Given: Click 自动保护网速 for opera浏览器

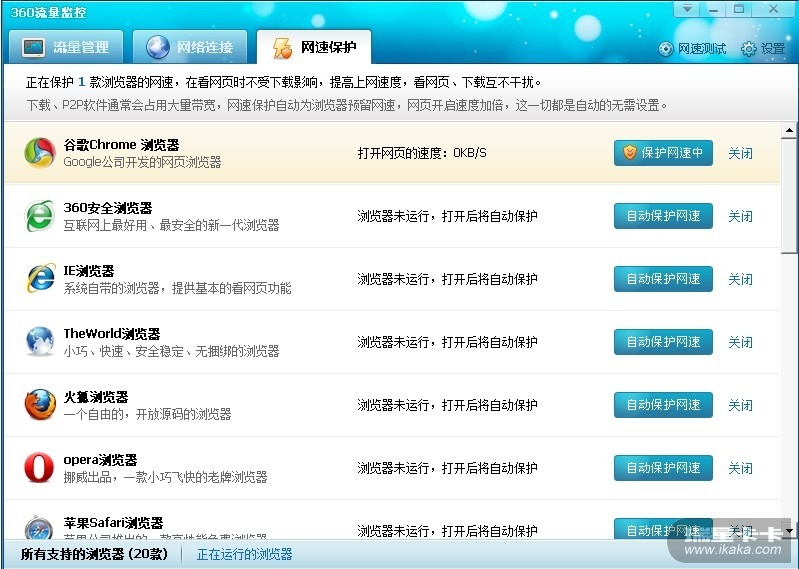Looking at the screenshot, I should [663, 468].
